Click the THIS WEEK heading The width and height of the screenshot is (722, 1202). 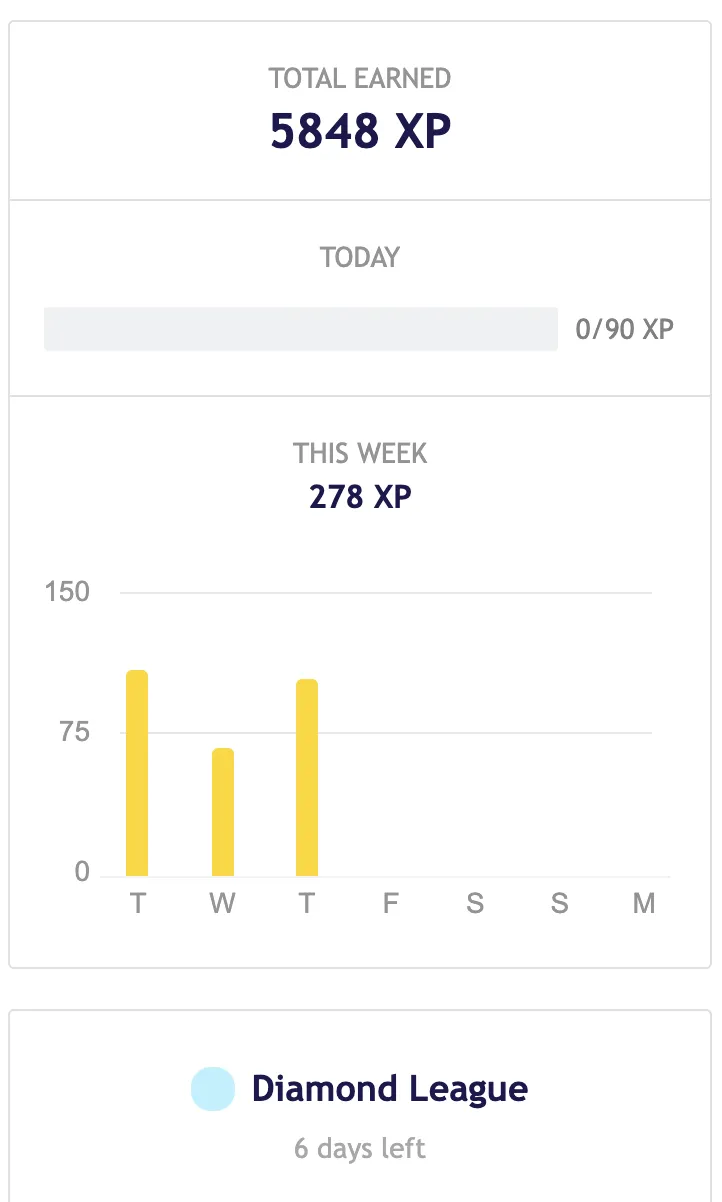(360, 453)
